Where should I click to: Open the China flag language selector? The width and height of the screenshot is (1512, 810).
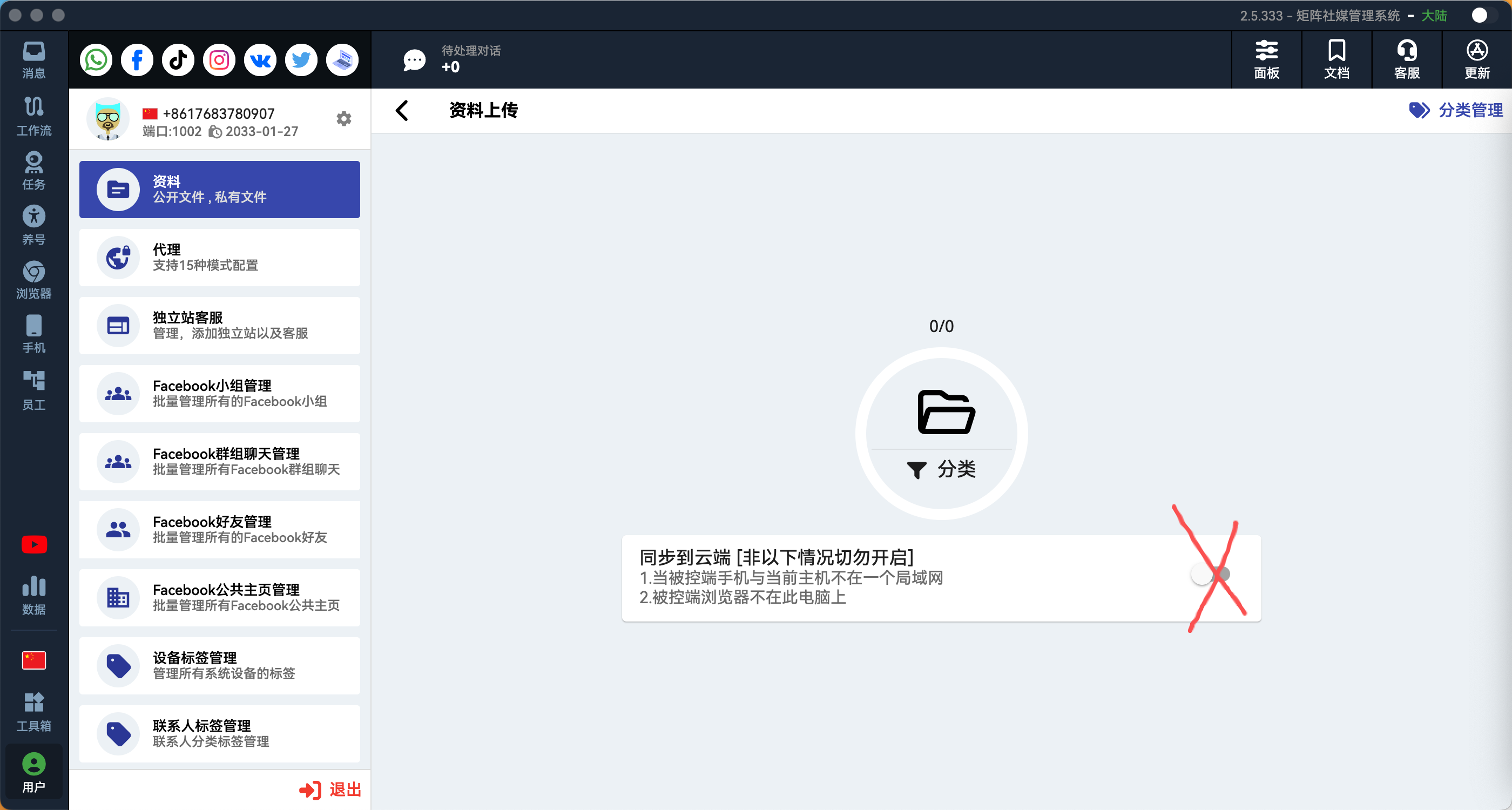[x=34, y=660]
